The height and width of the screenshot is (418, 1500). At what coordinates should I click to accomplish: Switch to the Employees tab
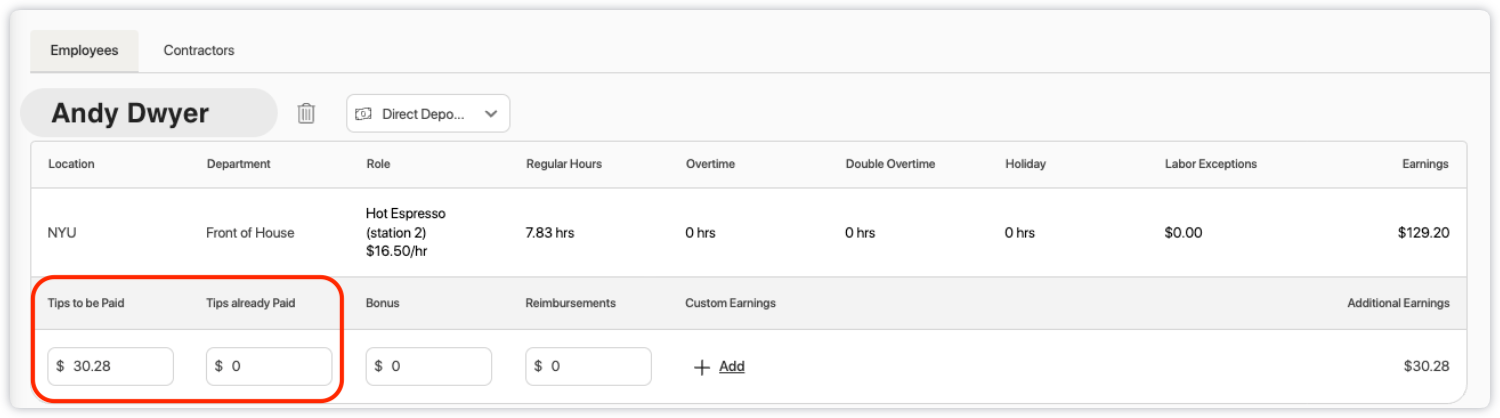click(x=84, y=50)
